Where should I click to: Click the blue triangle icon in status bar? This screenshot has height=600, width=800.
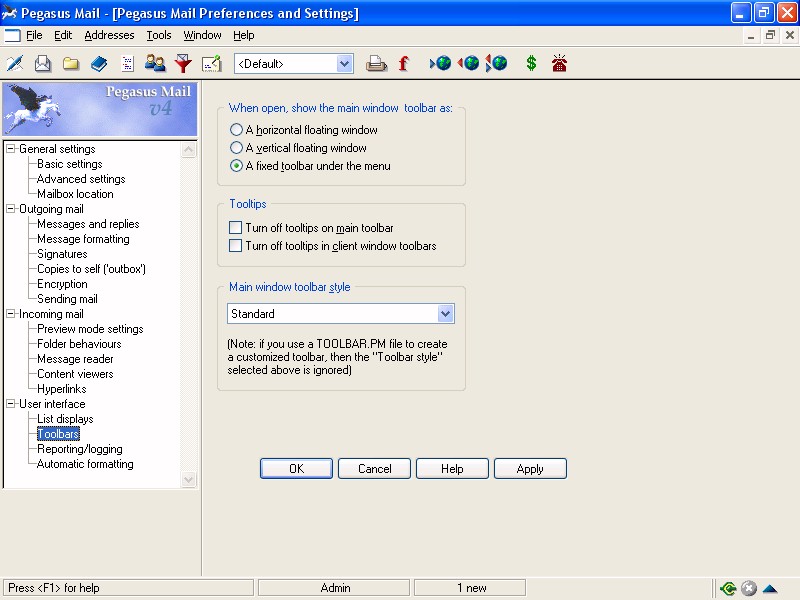[770, 589]
